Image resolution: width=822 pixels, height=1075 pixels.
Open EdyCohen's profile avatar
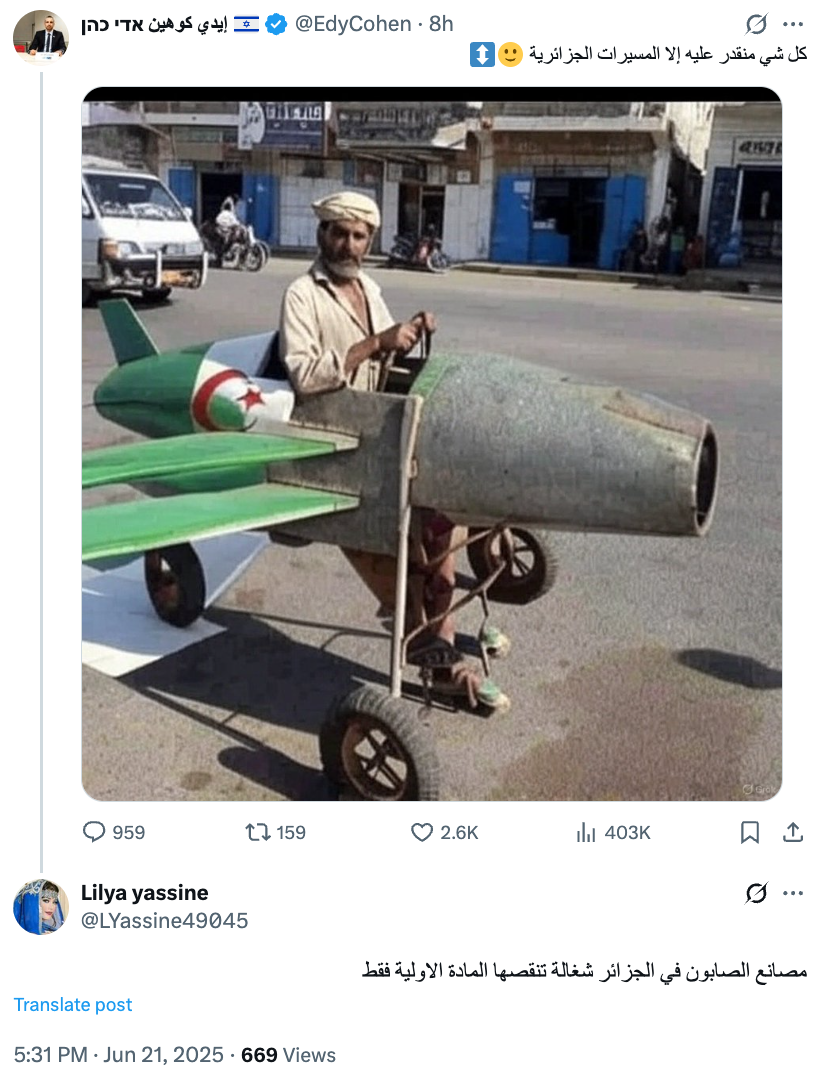40,37
